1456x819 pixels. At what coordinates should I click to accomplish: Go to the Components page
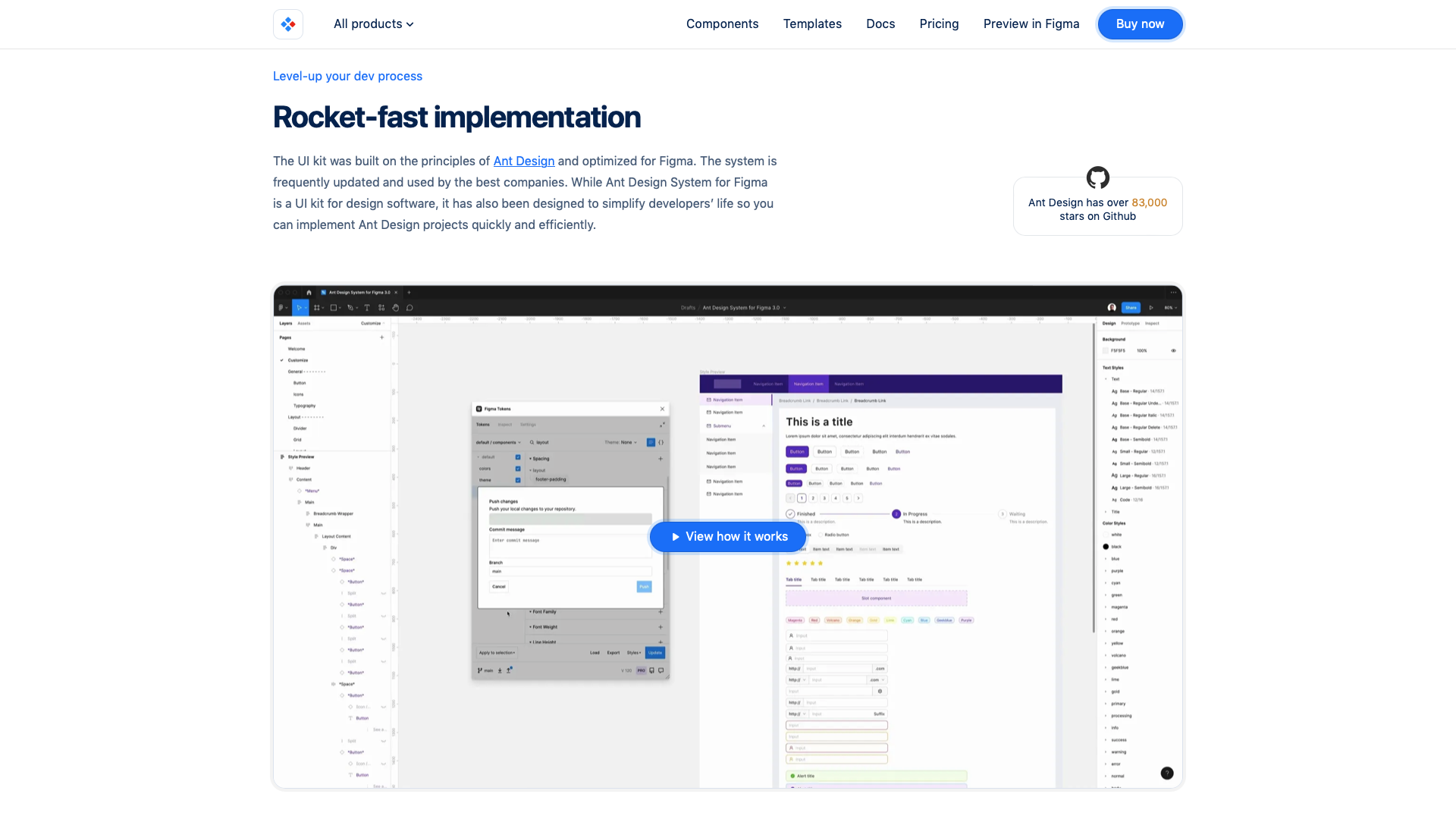[722, 24]
